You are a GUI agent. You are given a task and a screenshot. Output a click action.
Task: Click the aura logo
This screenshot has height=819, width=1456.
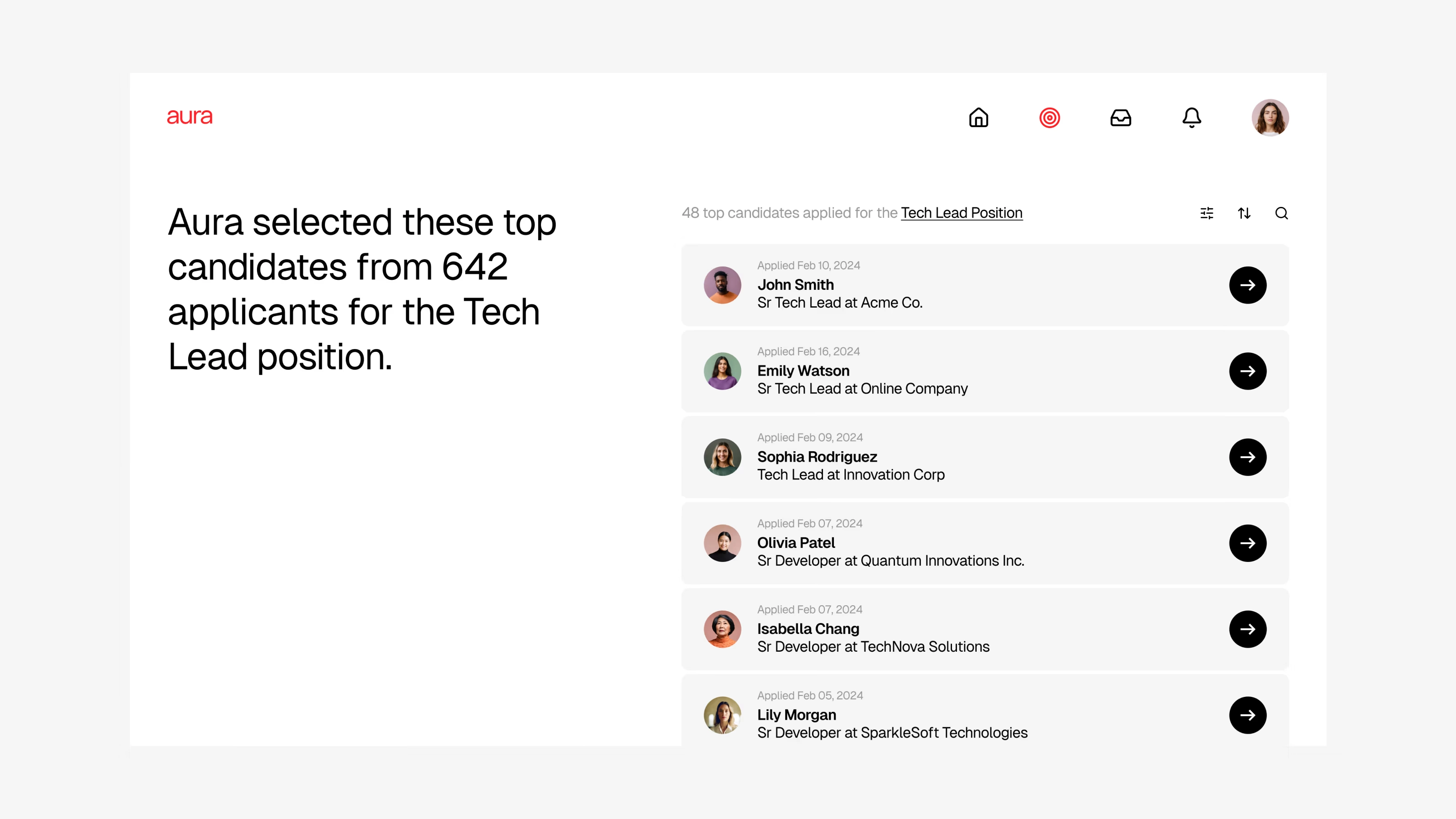pos(189,117)
